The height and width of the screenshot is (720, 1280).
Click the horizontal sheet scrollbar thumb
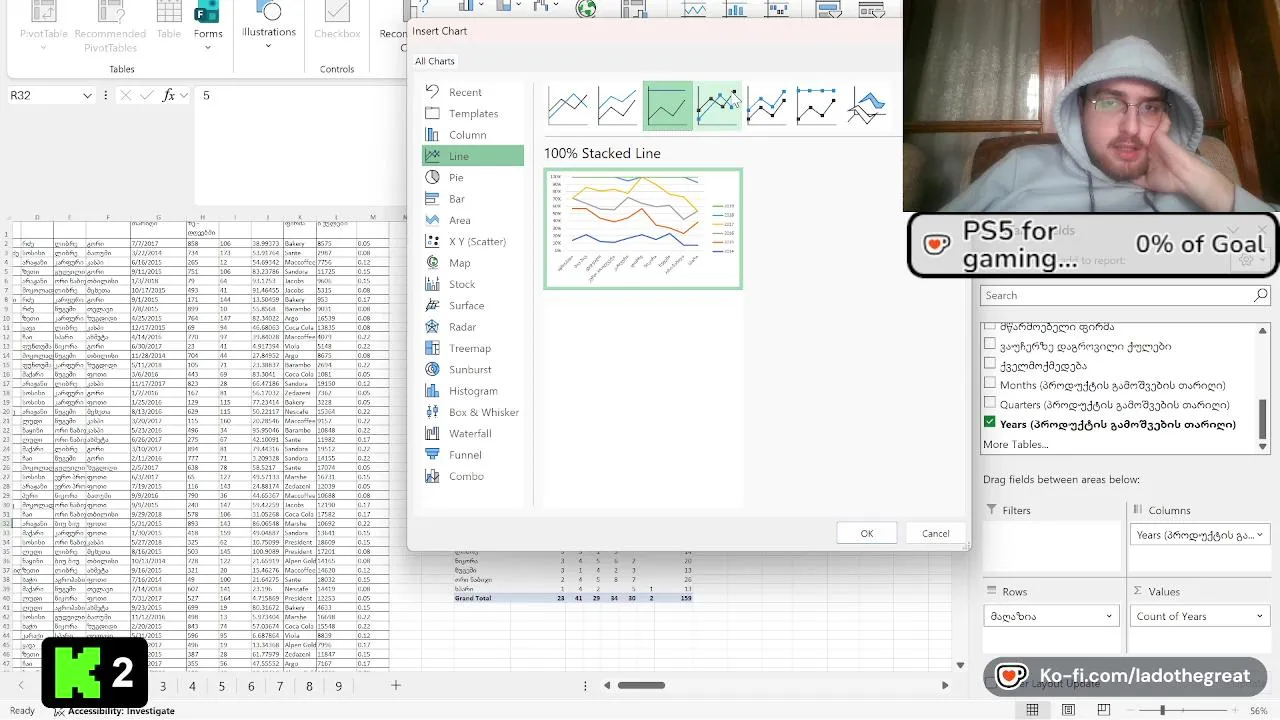(x=641, y=685)
